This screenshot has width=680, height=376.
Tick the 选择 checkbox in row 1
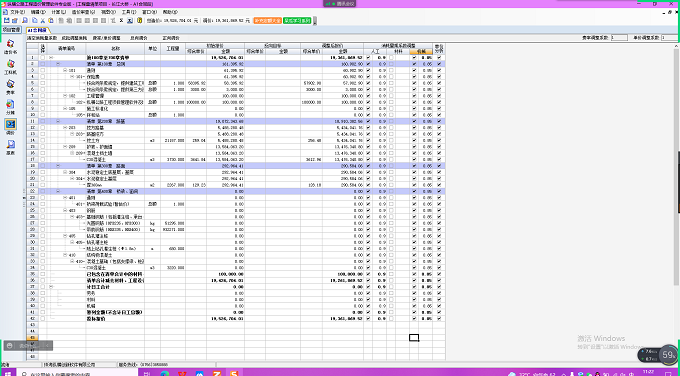42,57
